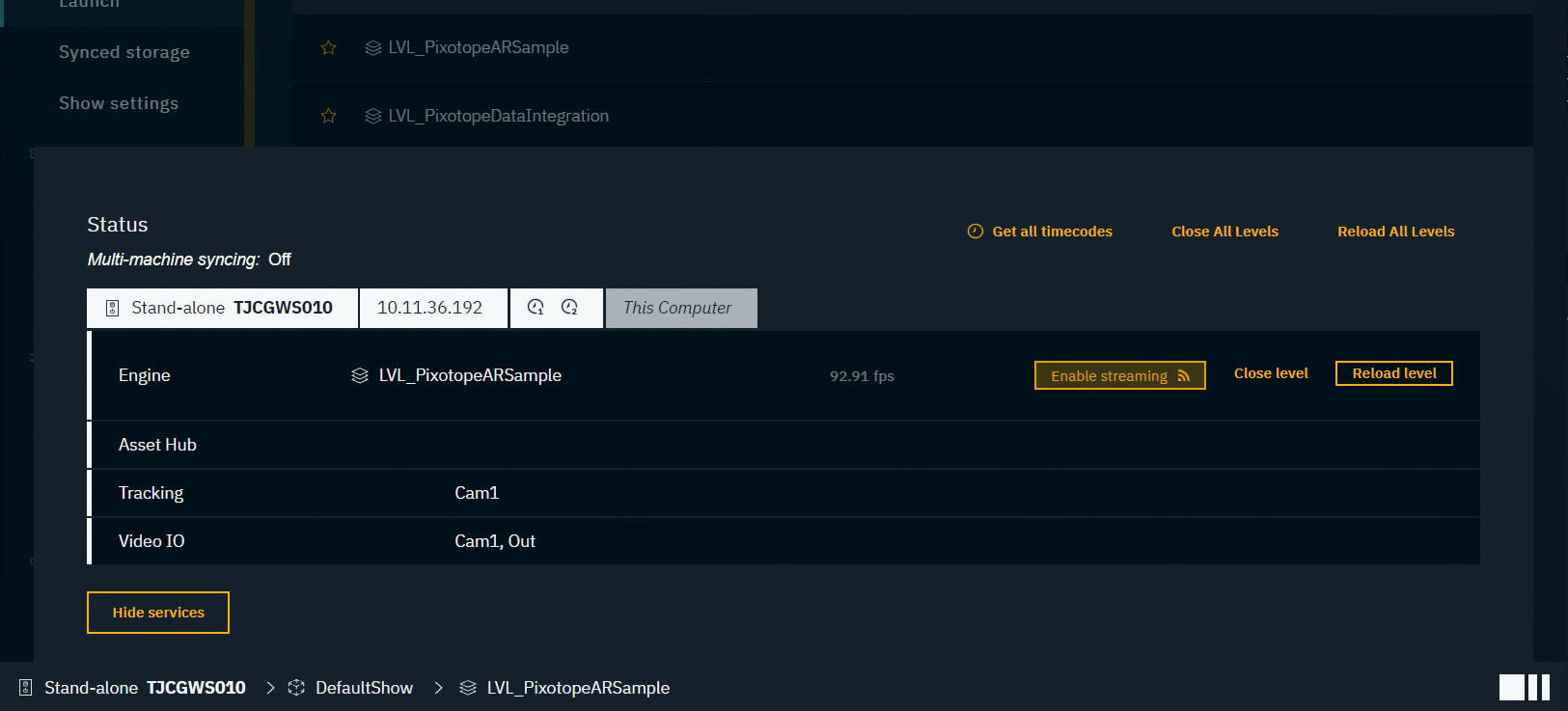Star the LVL_PixotopeARSample level as favorite

pyautogui.click(x=328, y=47)
